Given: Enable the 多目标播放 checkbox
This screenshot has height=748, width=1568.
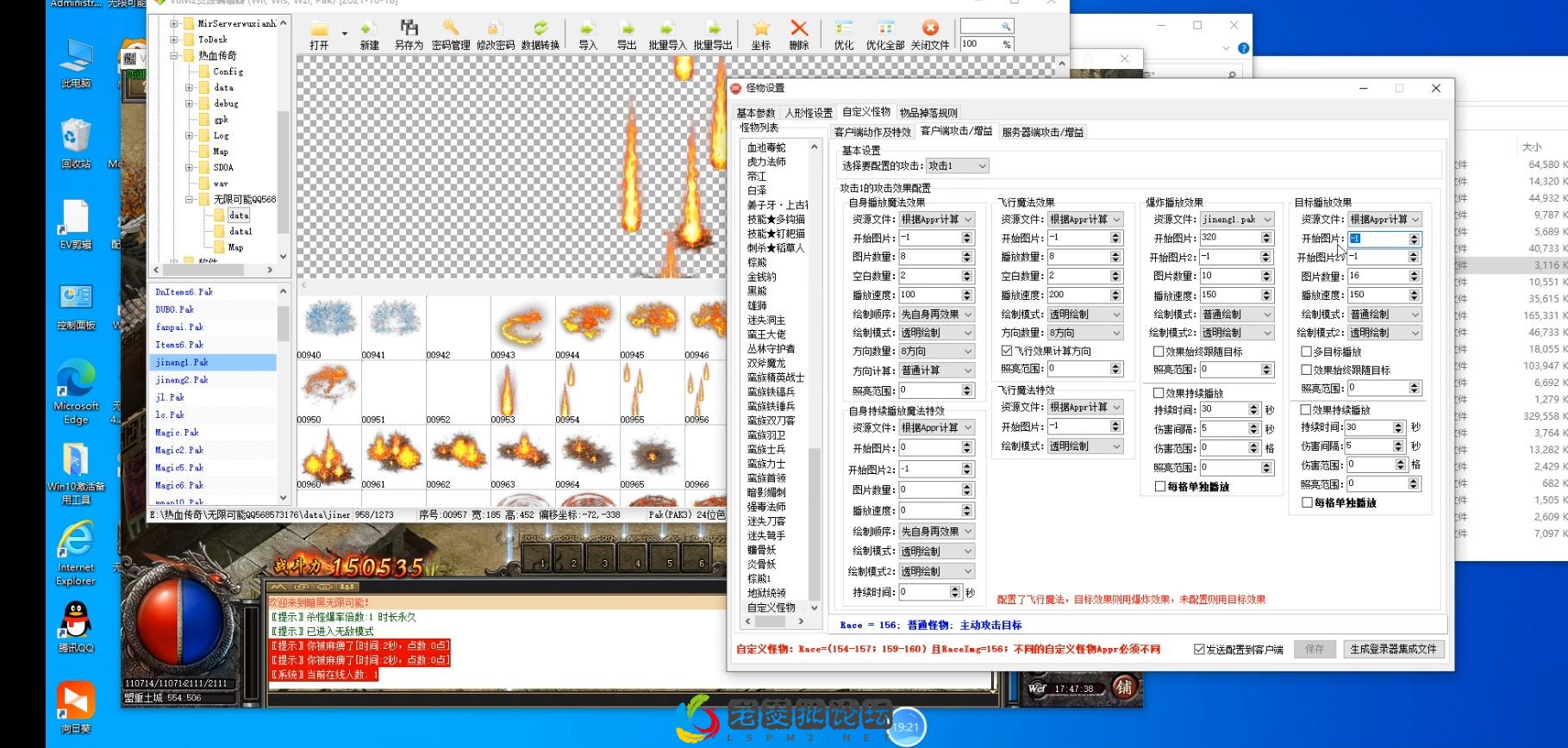Looking at the screenshot, I should [1306, 352].
